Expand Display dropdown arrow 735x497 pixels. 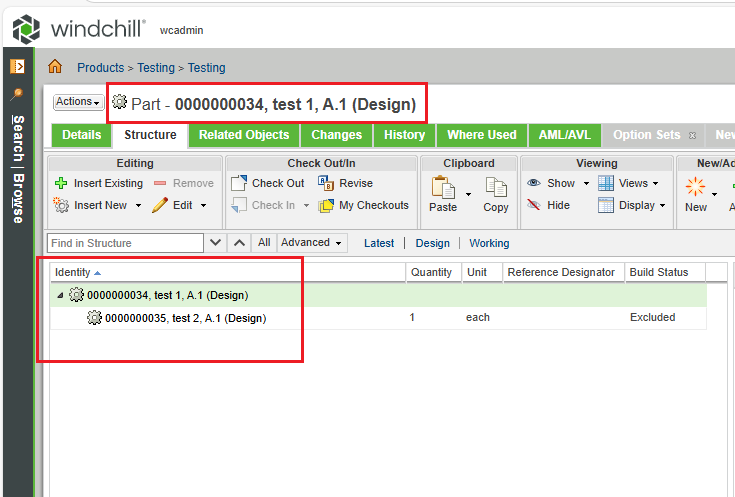[x=662, y=205]
